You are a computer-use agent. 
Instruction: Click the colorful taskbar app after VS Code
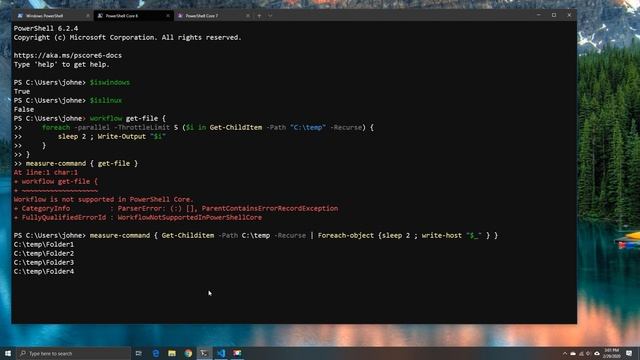(x=237, y=353)
